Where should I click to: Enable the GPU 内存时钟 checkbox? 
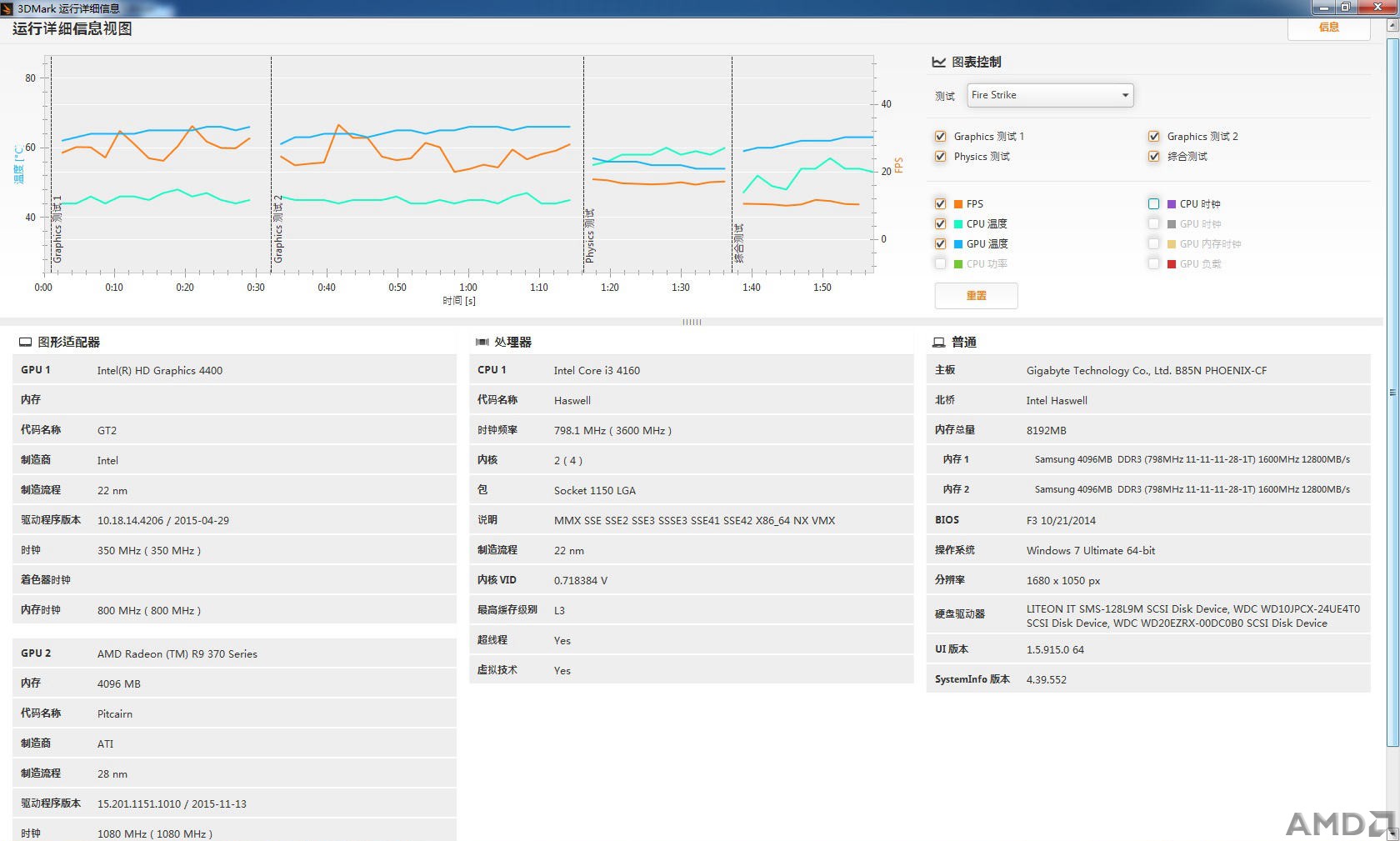click(1153, 243)
